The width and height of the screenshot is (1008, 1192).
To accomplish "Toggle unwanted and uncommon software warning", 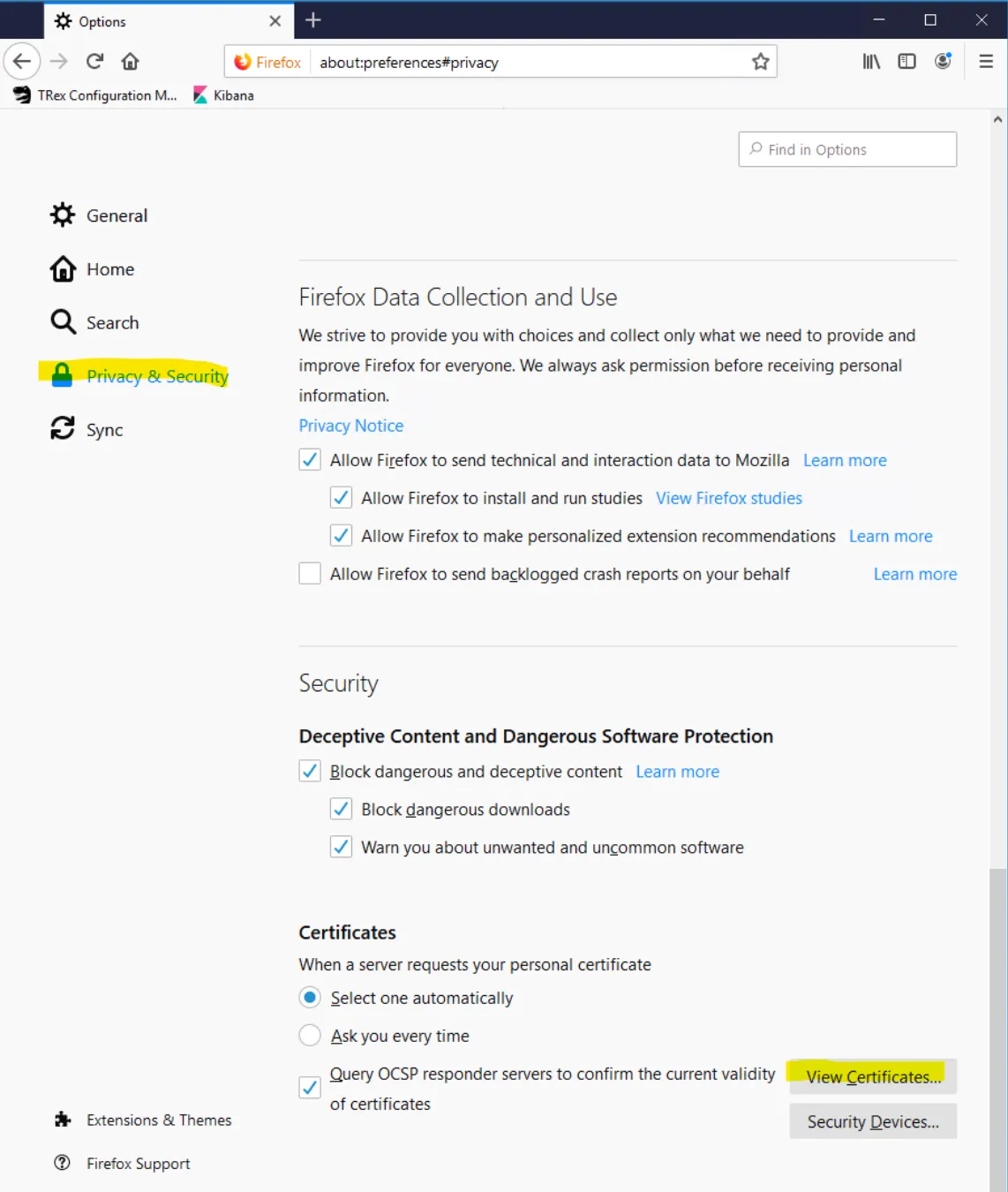I will (x=341, y=847).
